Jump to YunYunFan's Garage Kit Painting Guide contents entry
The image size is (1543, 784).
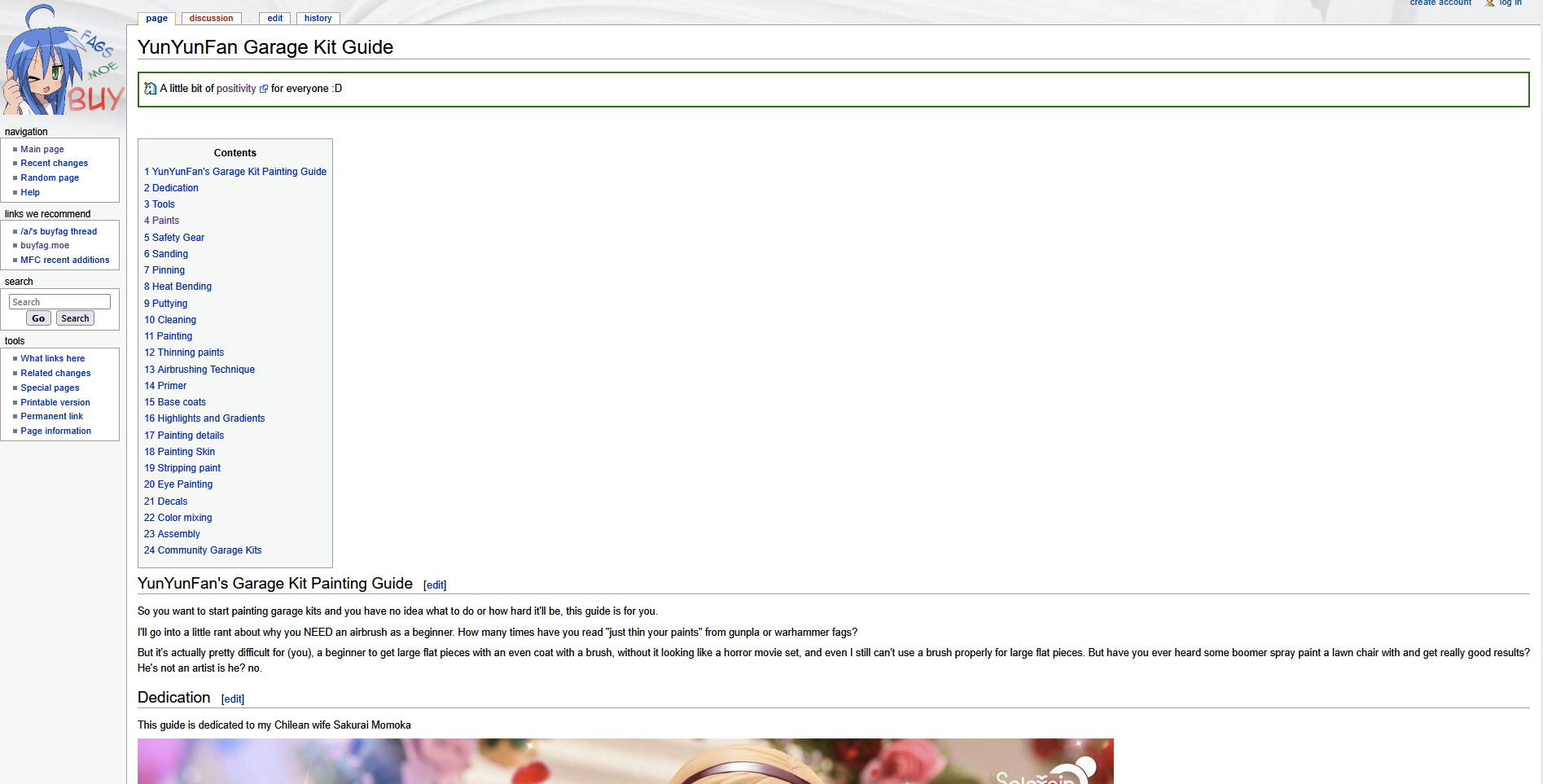click(x=235, y=172)
